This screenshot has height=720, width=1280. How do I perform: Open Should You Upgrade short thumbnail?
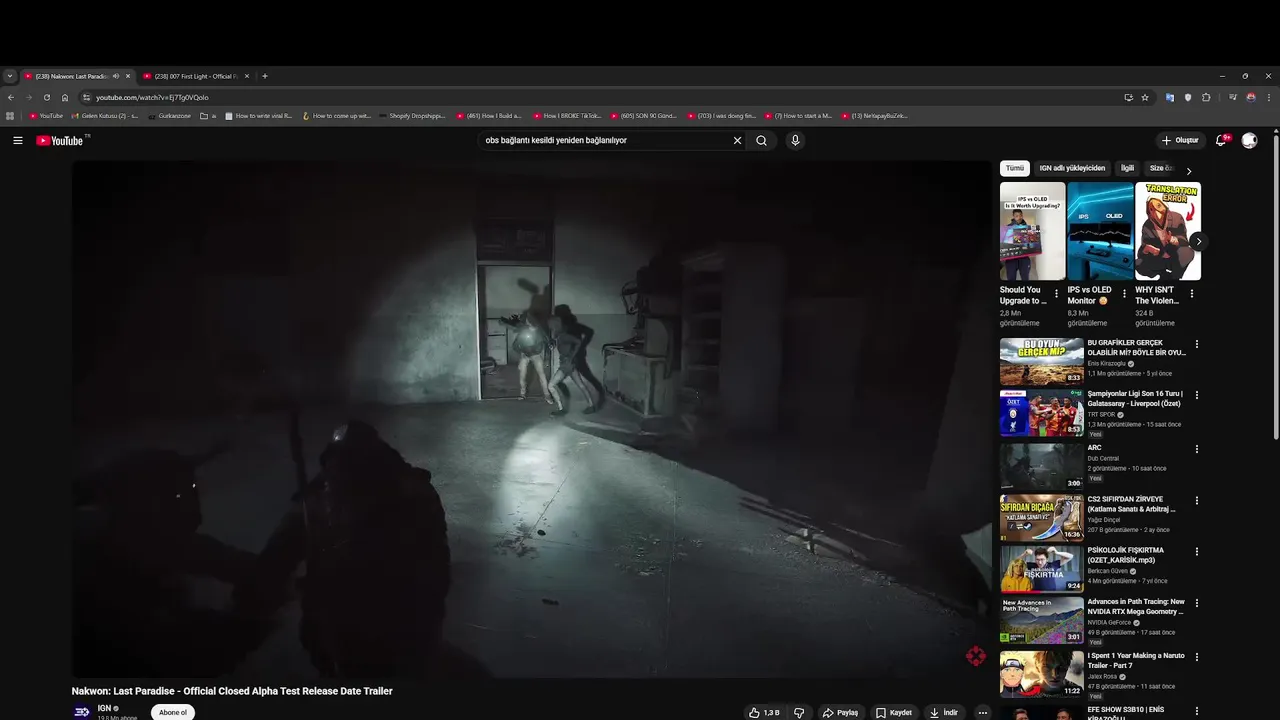(1032, 231)
